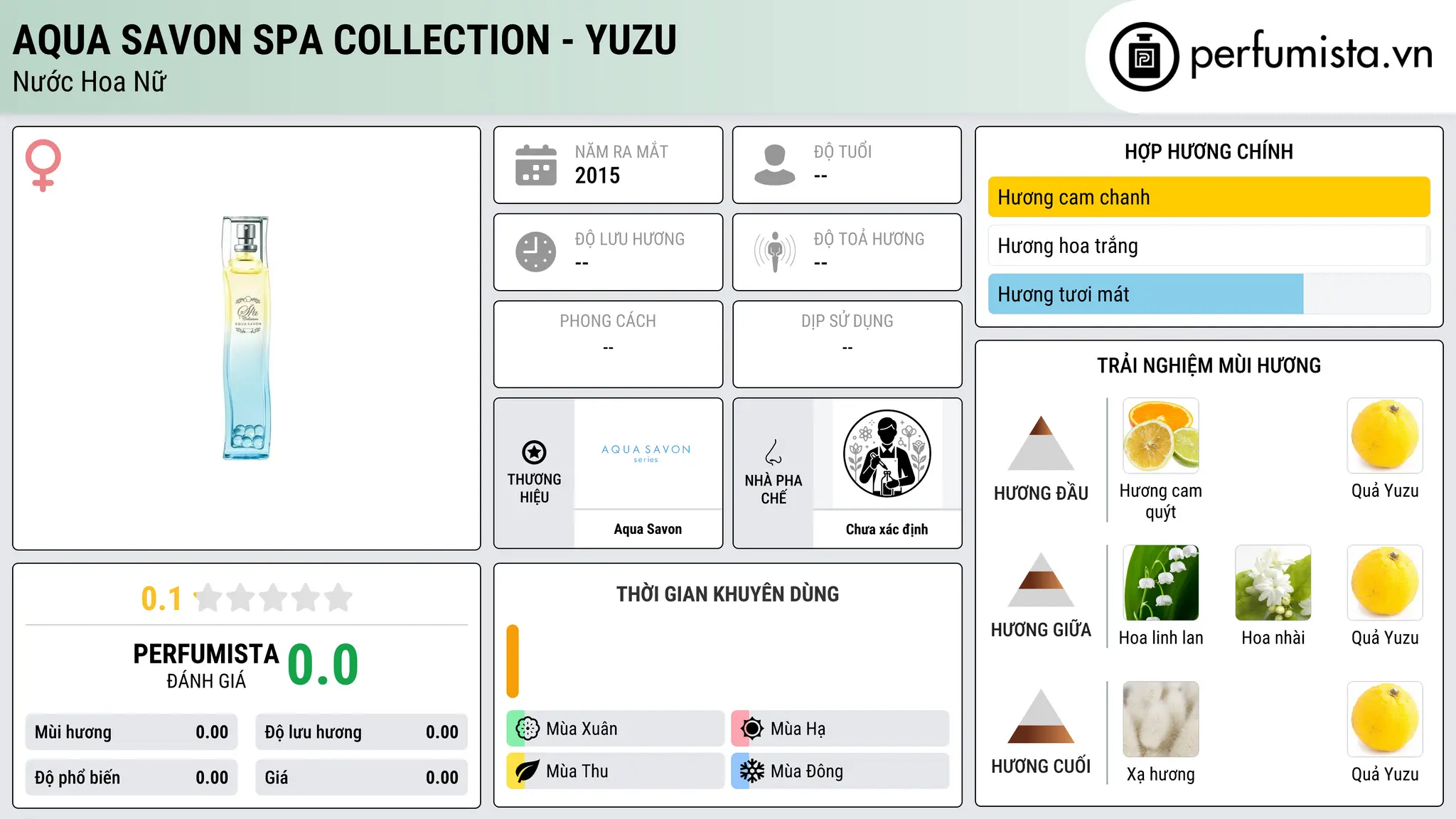
Task: Click the Nước Hoa Nữ subtitle
Action: point(90,82)
